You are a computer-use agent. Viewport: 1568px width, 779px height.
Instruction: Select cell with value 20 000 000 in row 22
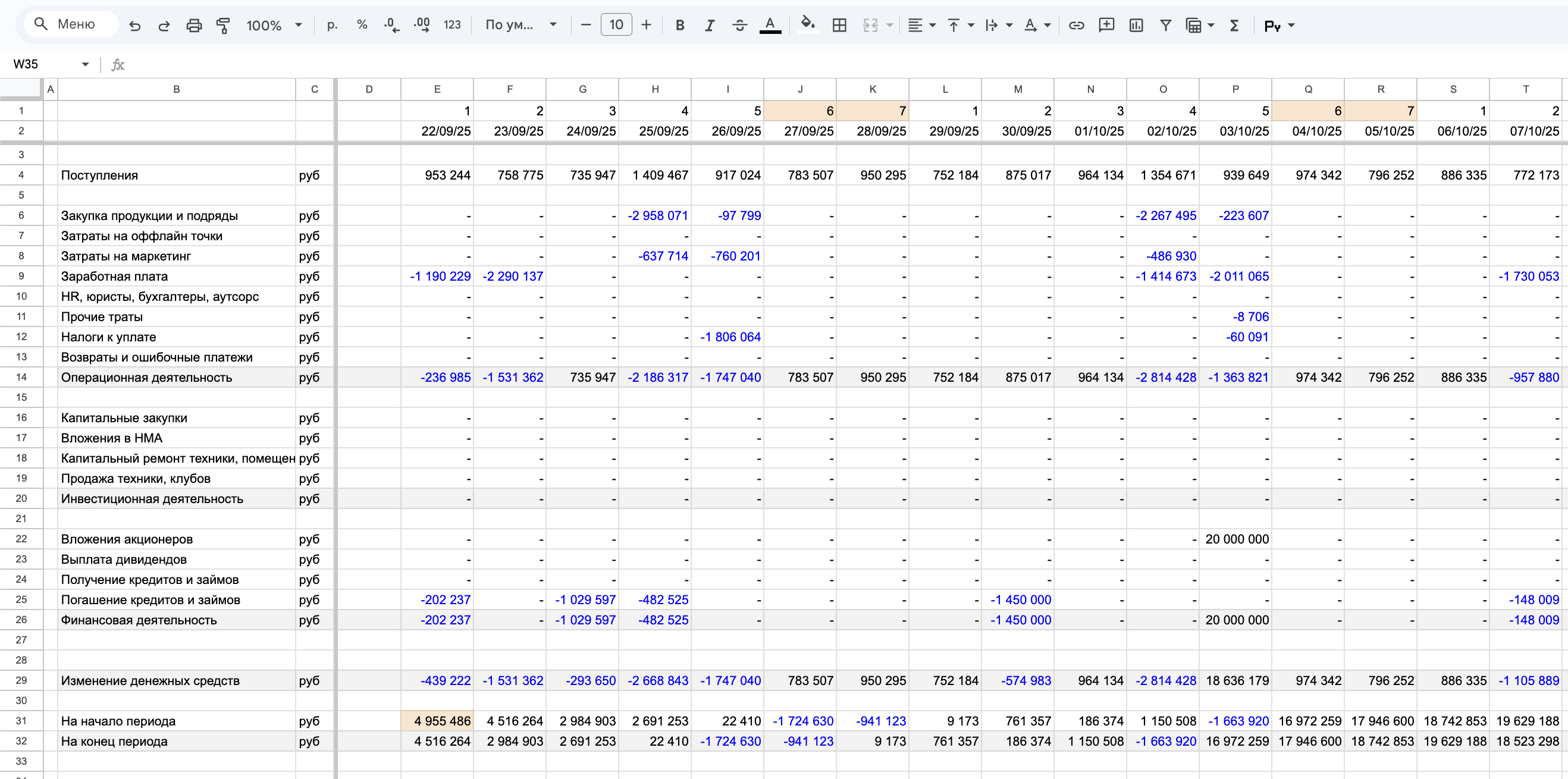pos(1235,539)
